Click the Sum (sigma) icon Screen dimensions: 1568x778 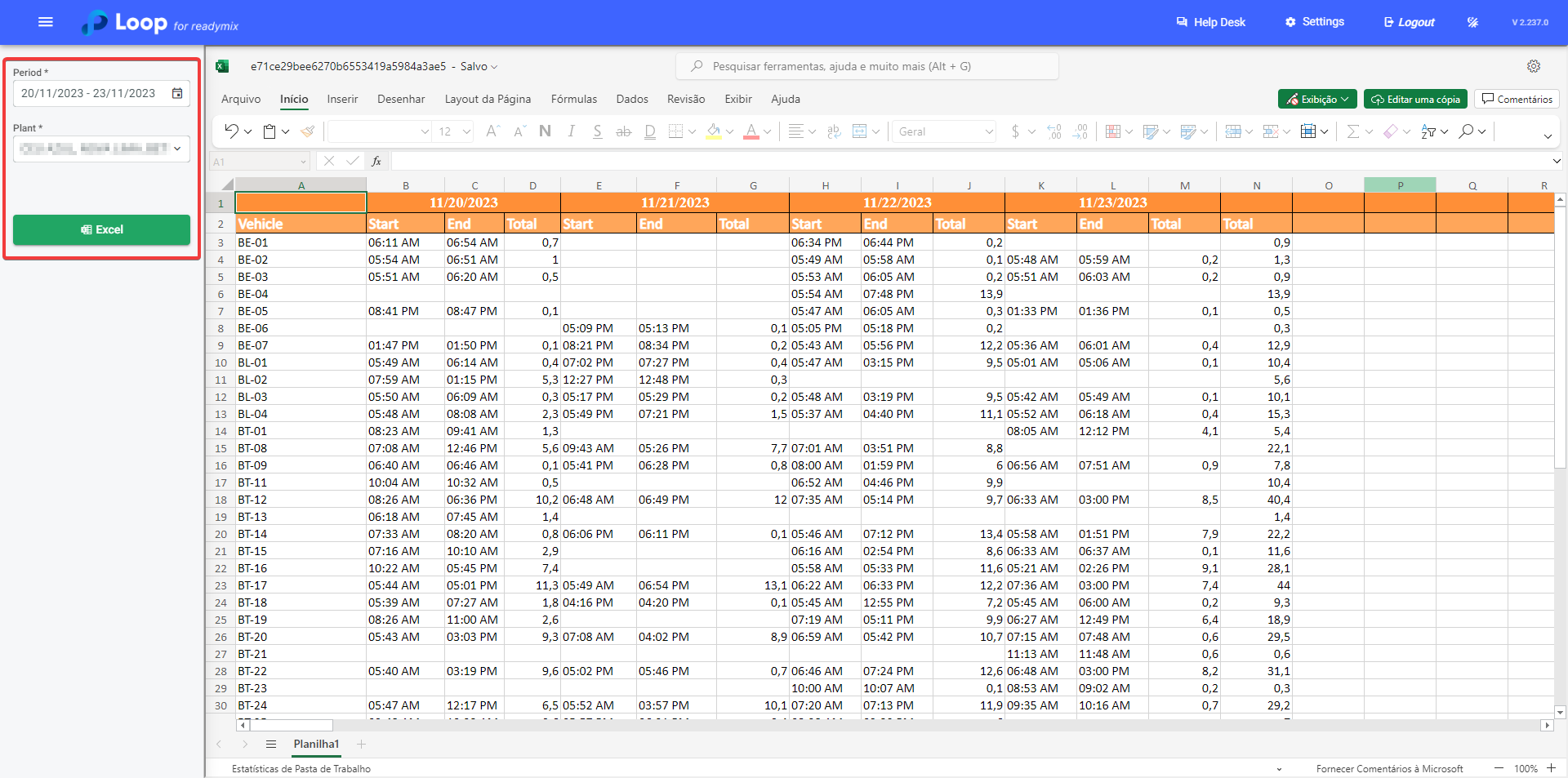tap(1352, 131)
